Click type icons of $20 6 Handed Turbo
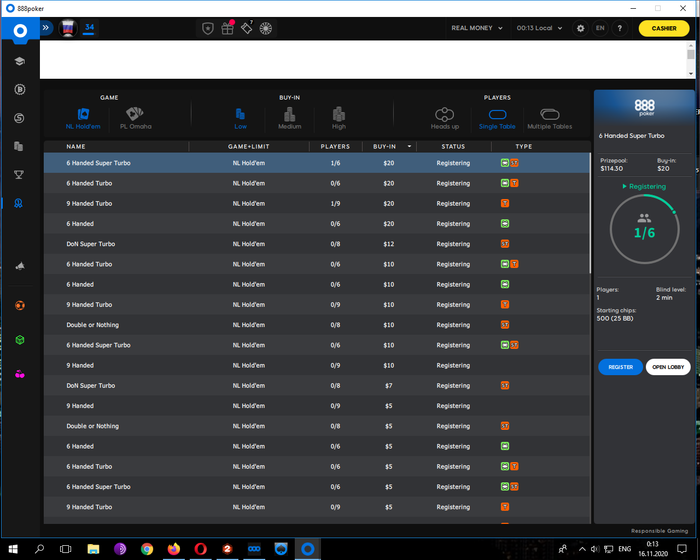Image resolution: width=700 pixels, height=560 pixels. click(x=509, y=183)
